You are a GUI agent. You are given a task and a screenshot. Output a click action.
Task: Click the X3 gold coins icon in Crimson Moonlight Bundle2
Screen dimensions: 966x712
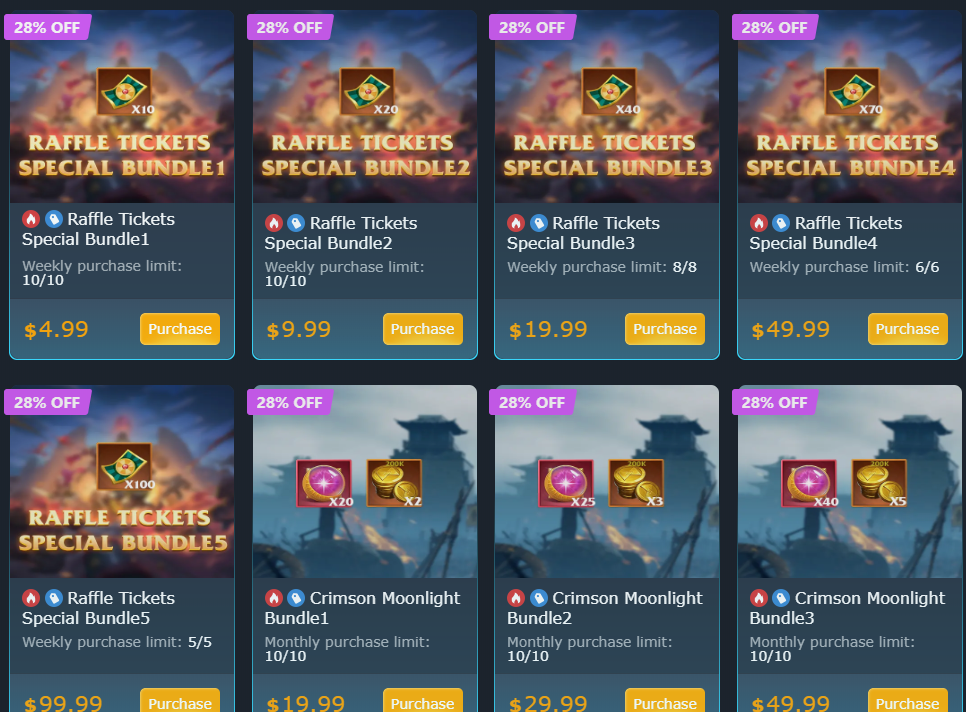[x=636, y=483]
